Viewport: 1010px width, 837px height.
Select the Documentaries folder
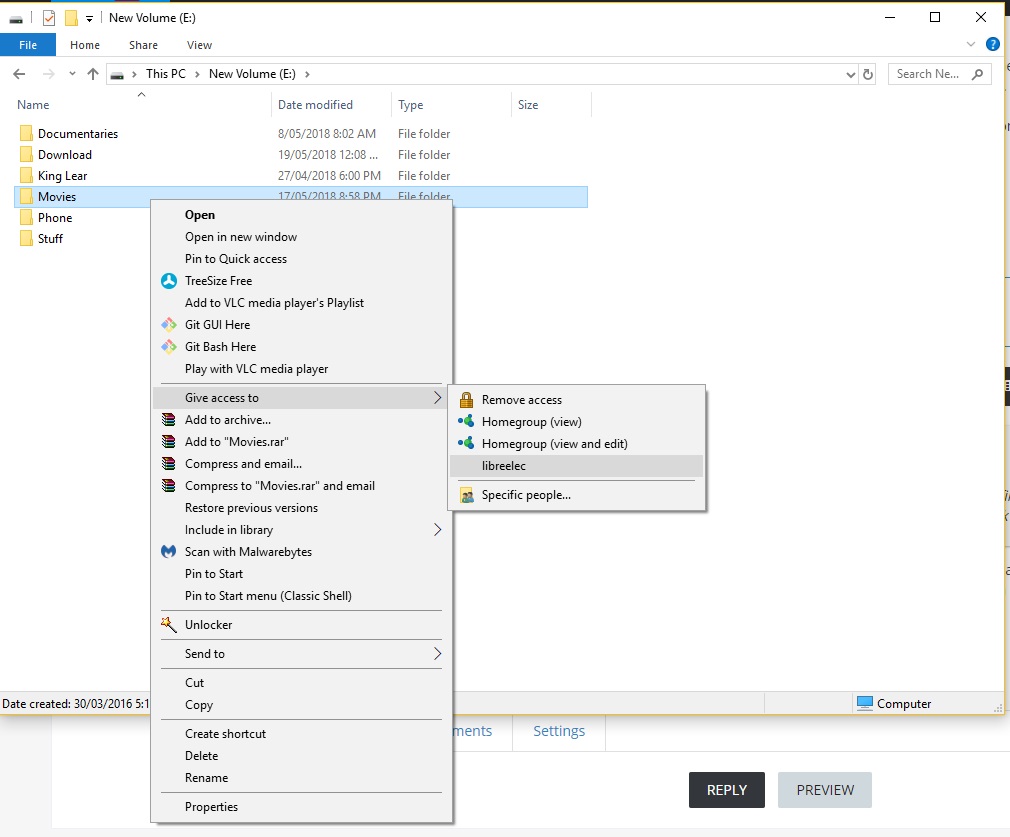coord(77,134)
